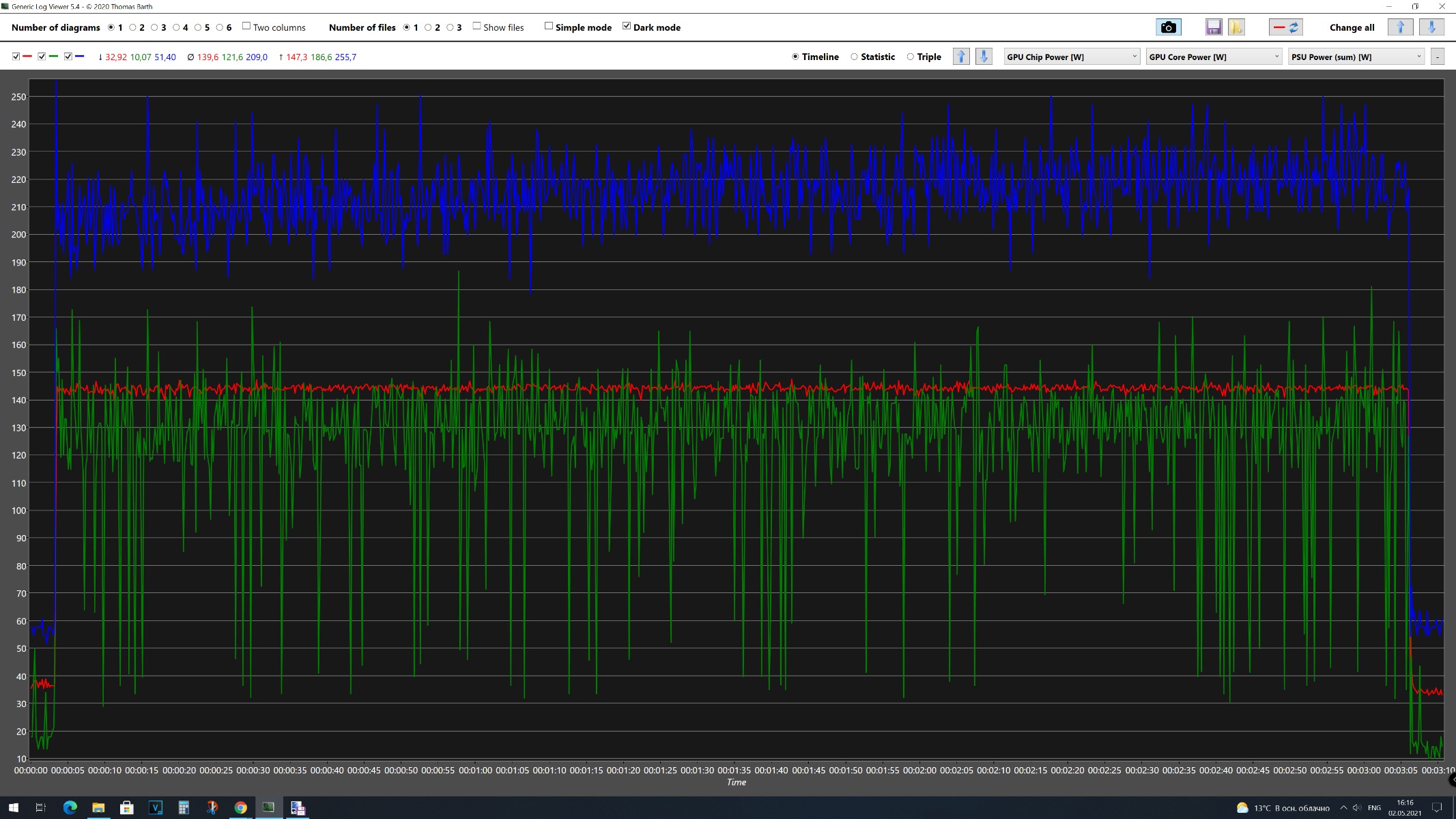Open the GPU Core Power [W] dropdown
The height and width of the screenshot is (819, 1456).
1214,57
